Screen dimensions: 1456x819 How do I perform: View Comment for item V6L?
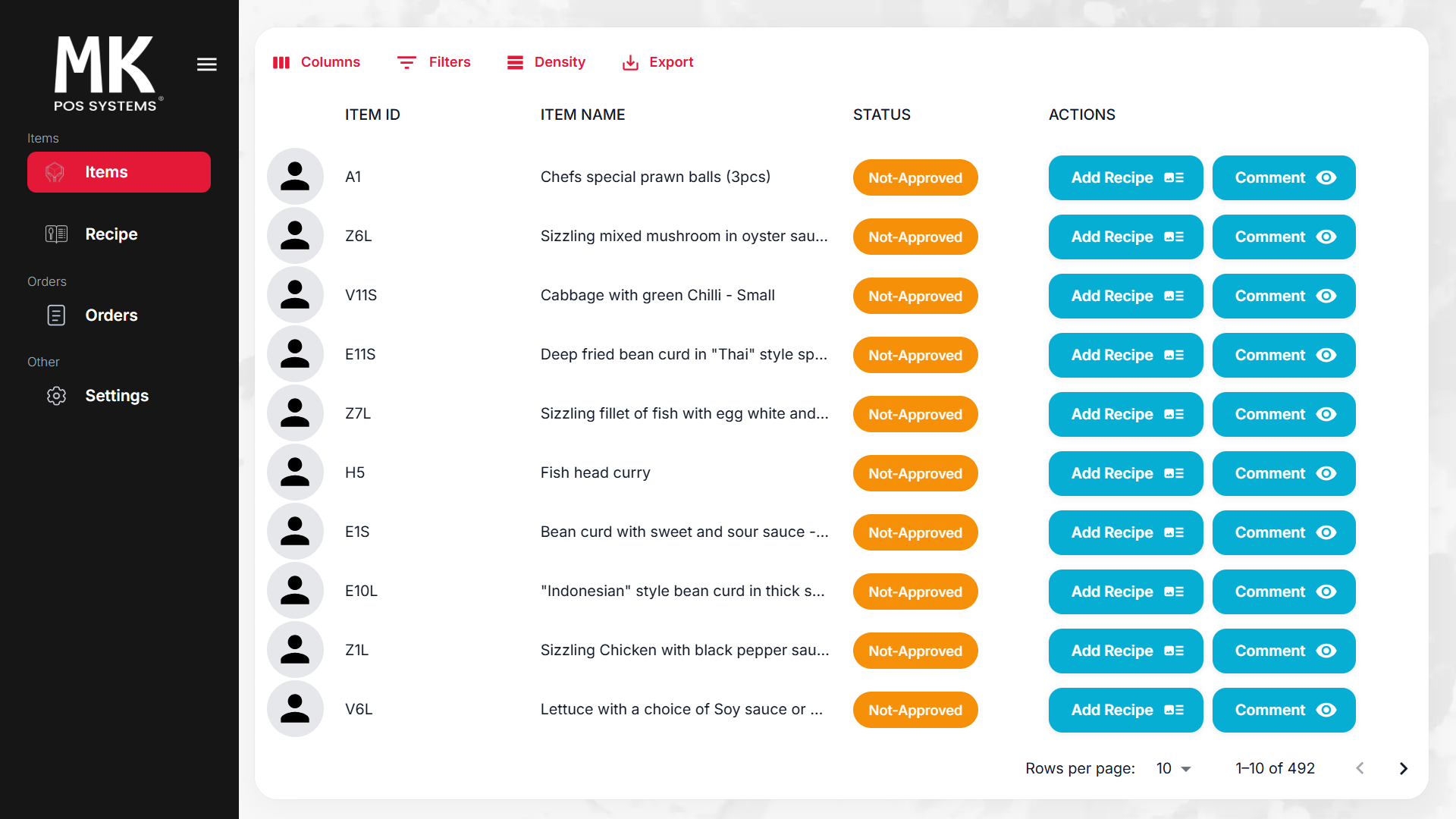[1283, 710]
